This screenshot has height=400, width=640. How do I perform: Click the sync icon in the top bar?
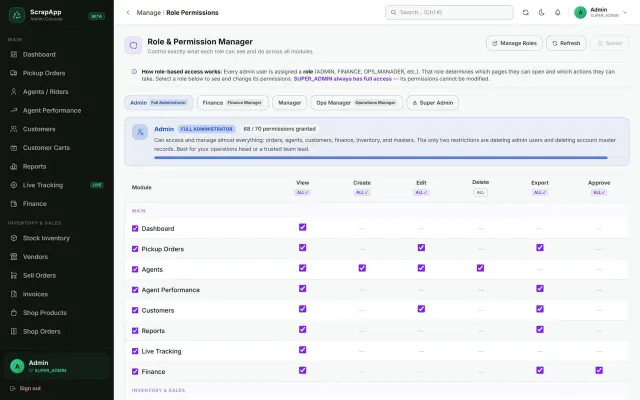(x=526, y=13)
